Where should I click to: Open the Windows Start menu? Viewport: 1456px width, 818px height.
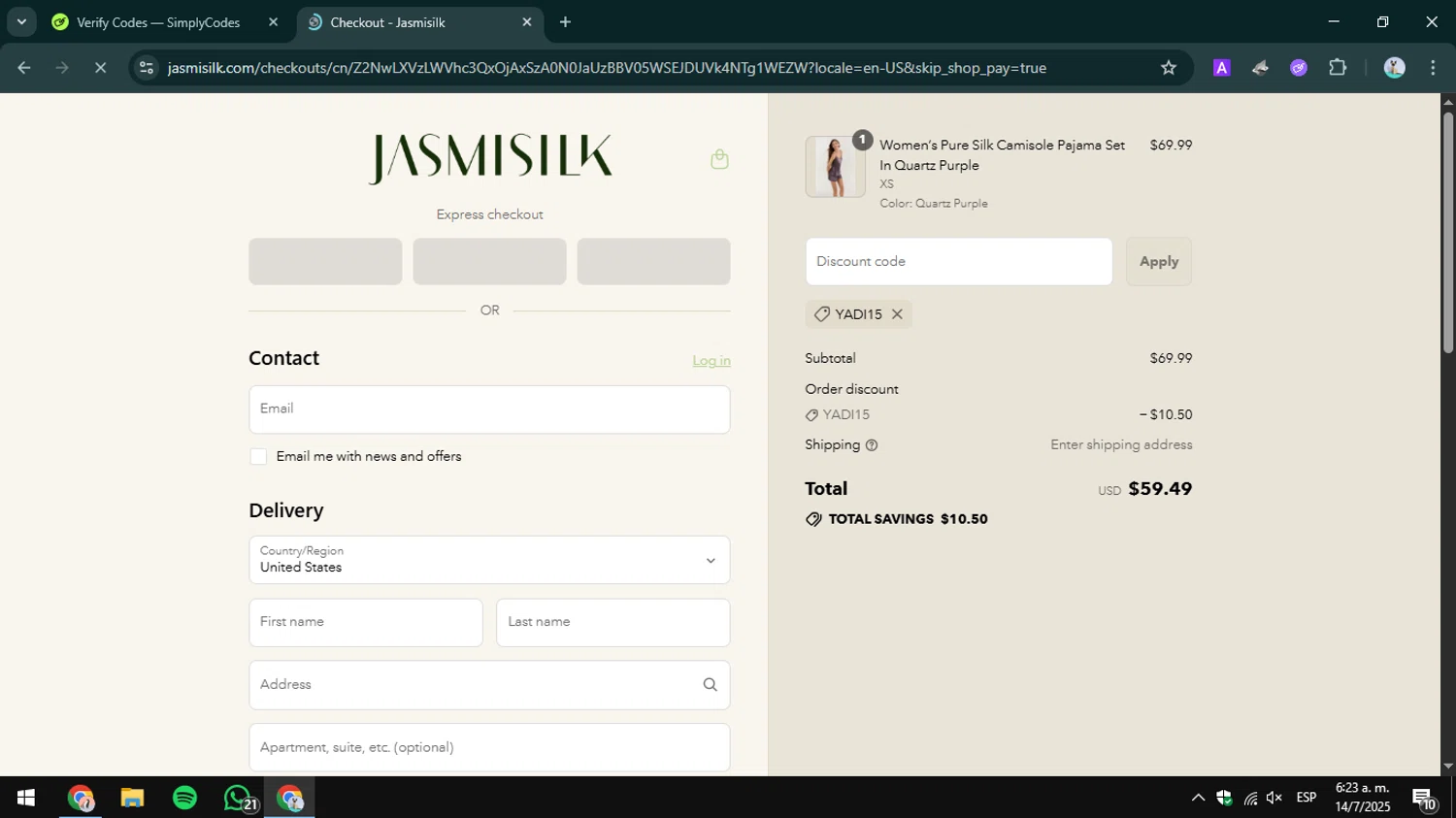pos(26,799)
